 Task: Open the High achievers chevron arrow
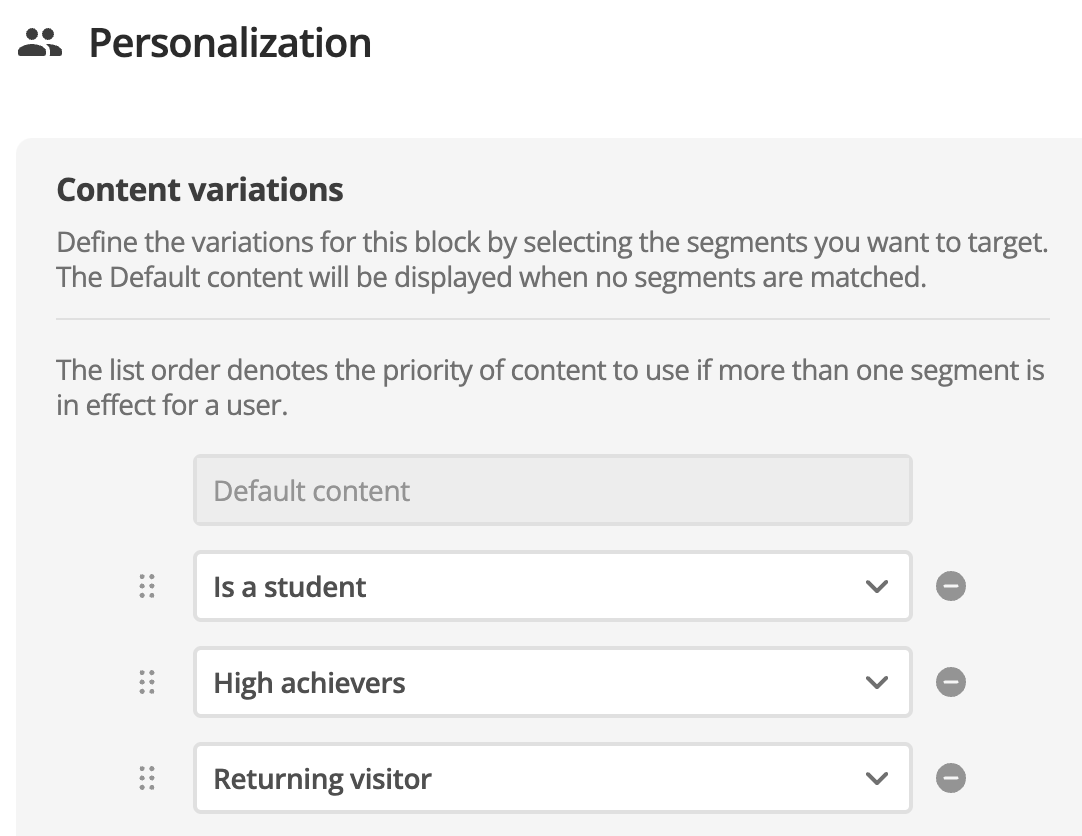876,683
